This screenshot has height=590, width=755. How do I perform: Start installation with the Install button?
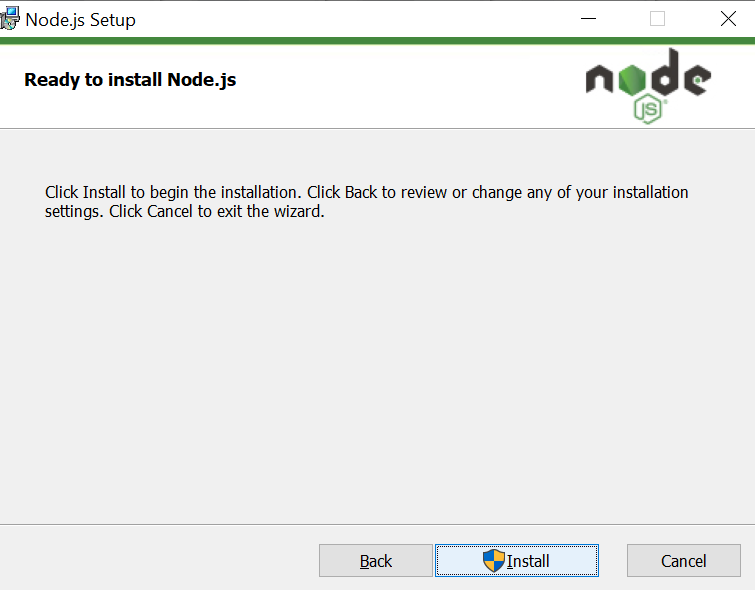pos(517,561)
